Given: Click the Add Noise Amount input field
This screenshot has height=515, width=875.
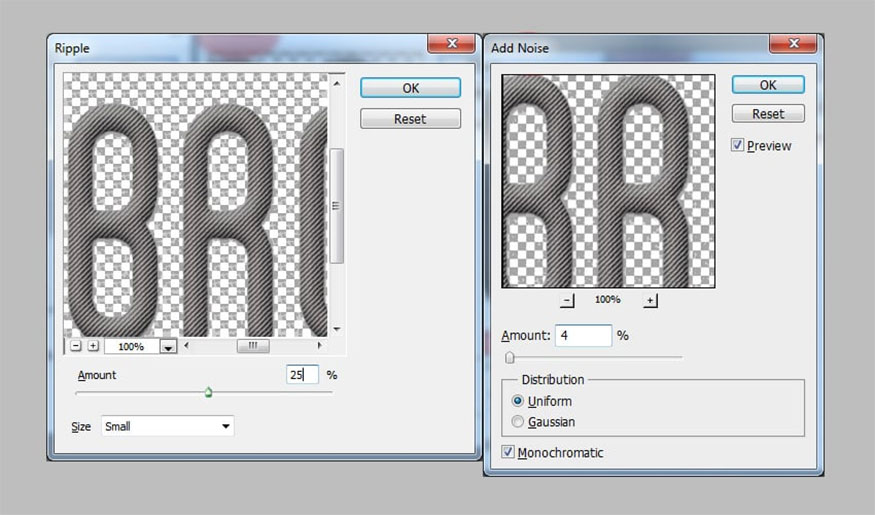Looking at the screenshot, I should pos(582,336).
